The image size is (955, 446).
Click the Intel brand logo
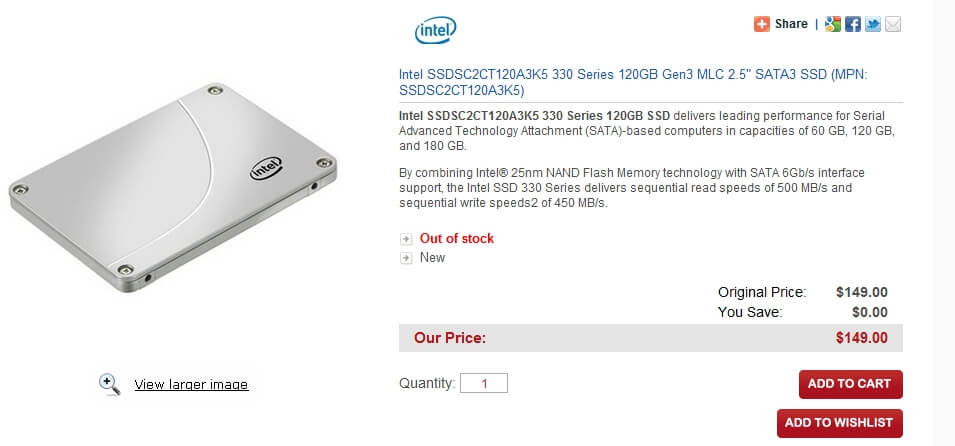(436, 31)
